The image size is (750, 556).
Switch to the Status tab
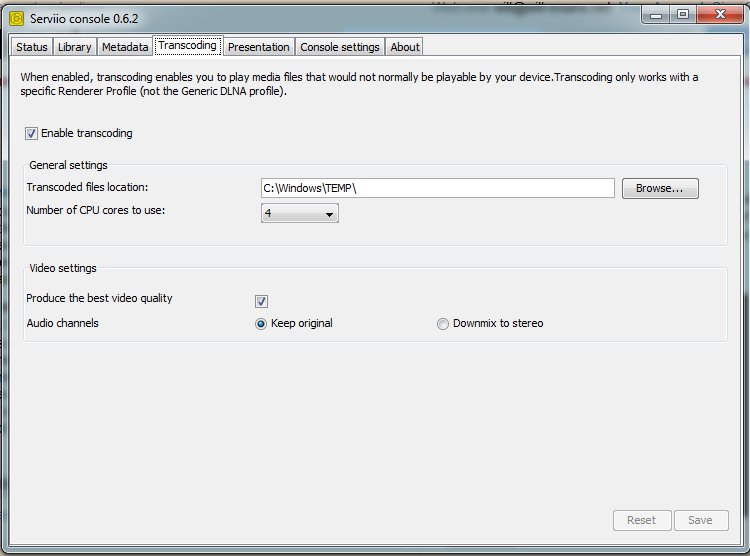(x=32, y=47)
